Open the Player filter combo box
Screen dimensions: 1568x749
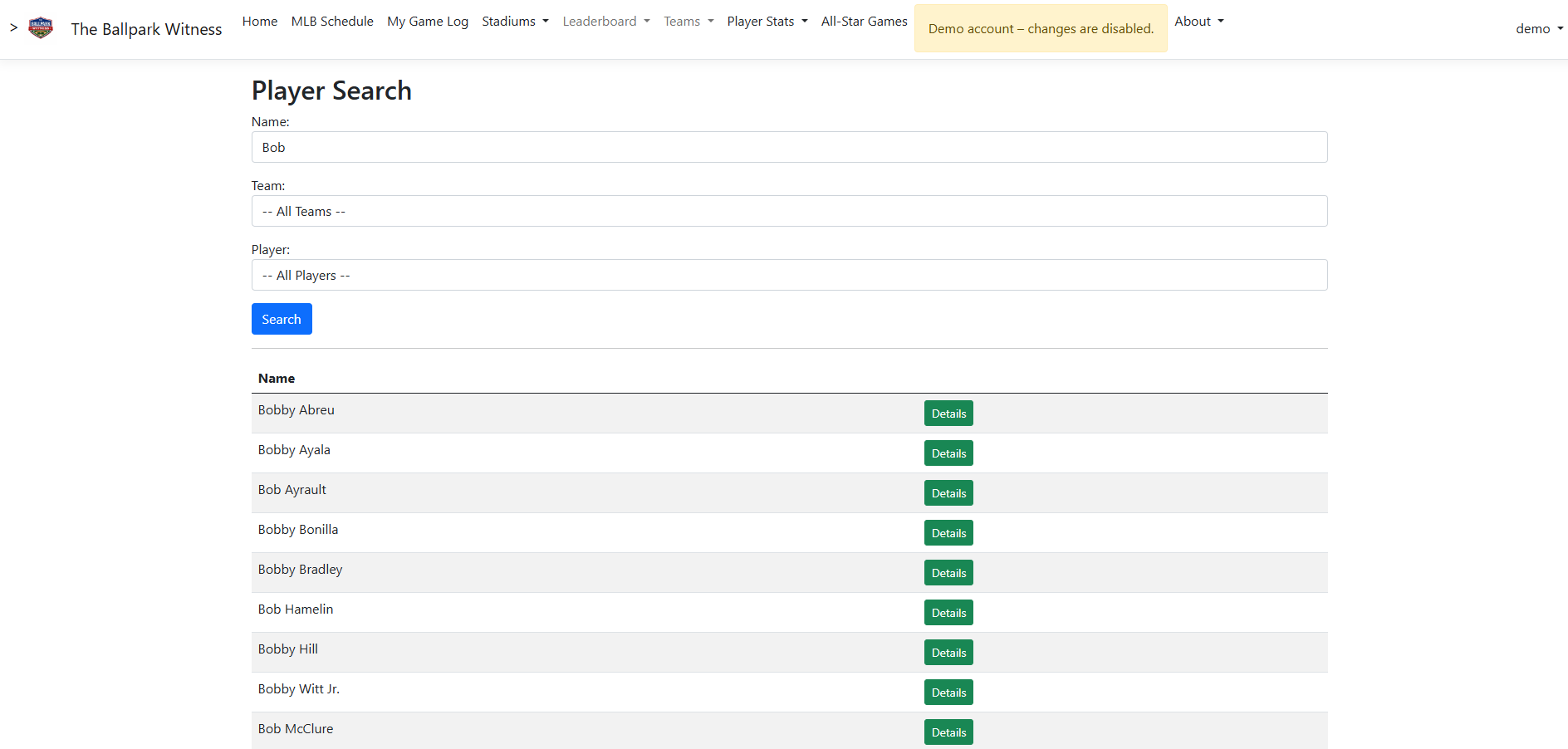[x=789, y=276]
